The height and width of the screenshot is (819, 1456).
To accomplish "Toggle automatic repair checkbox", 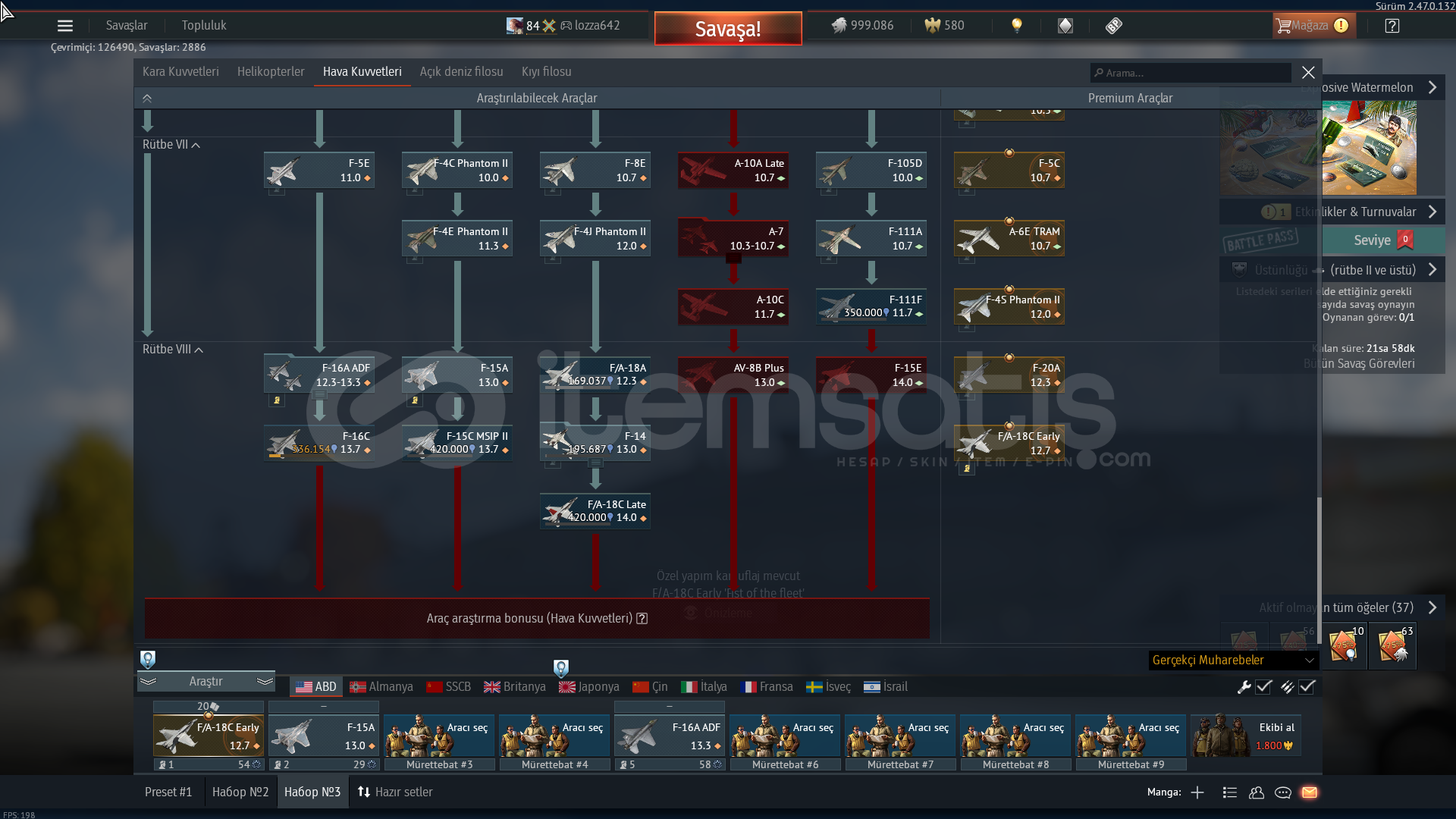I will coord(1263,687).
